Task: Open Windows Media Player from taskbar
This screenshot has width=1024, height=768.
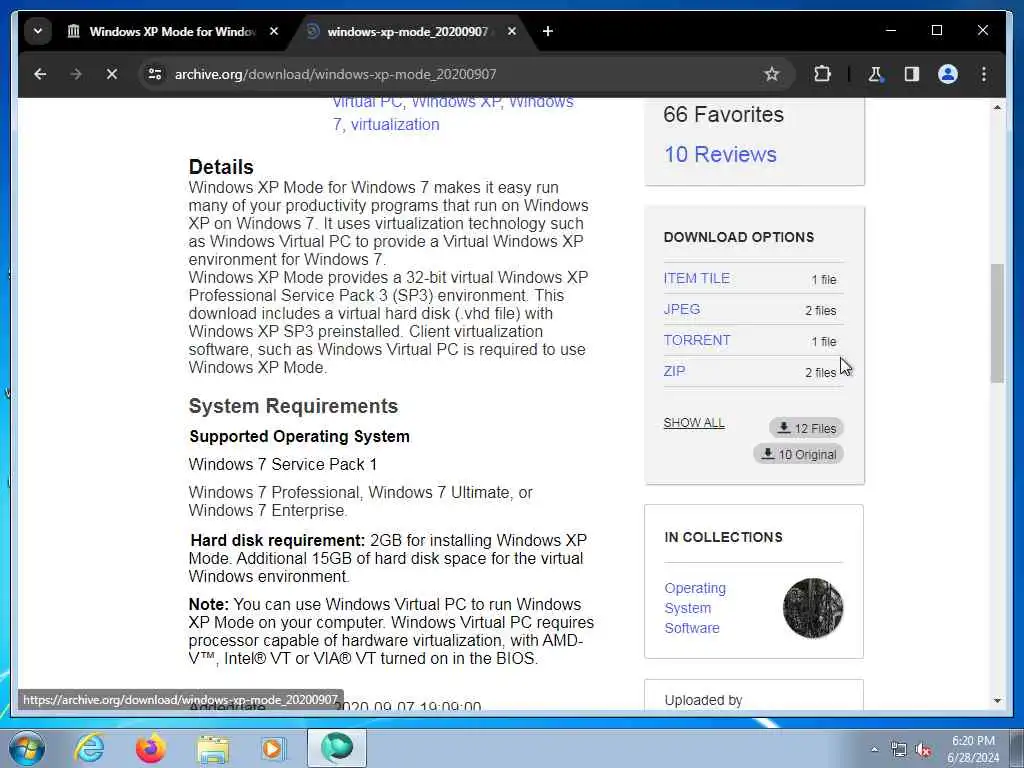Action: (x=274, y=748)
